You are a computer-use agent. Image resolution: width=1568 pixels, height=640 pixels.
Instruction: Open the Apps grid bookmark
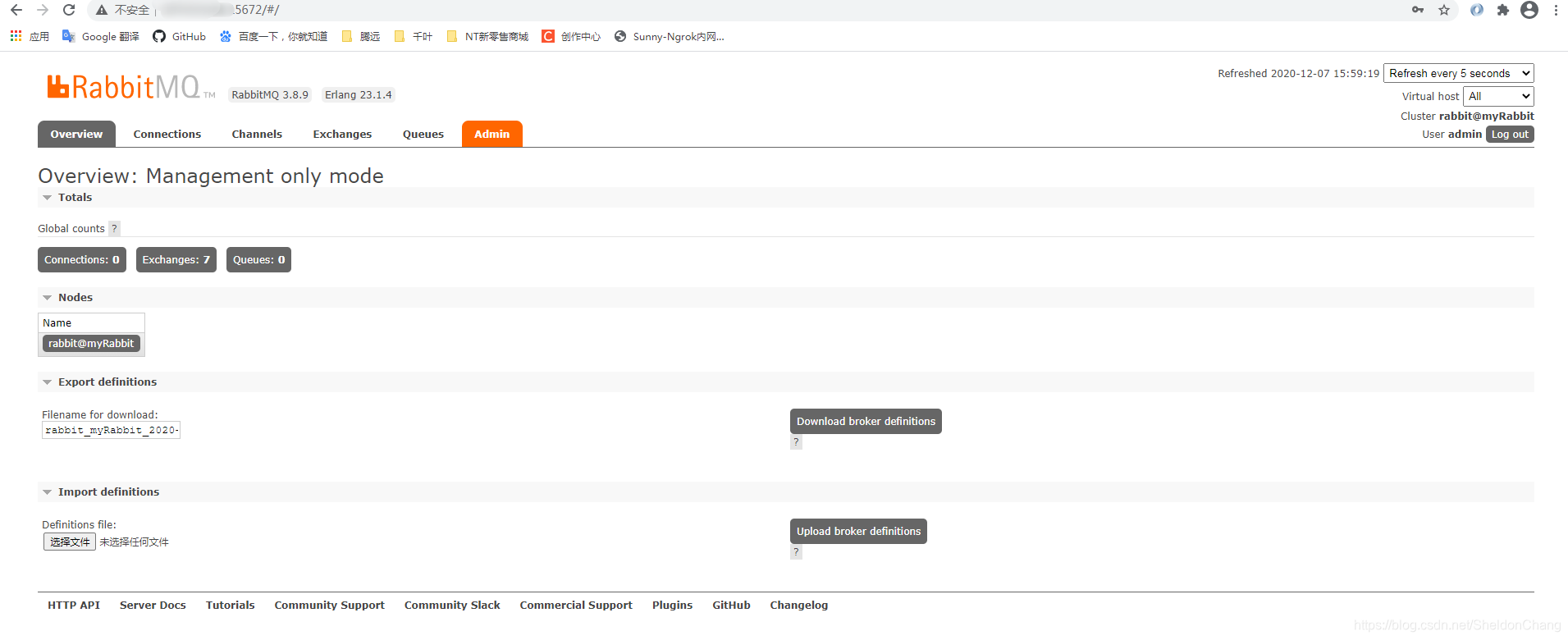[30, 36]
